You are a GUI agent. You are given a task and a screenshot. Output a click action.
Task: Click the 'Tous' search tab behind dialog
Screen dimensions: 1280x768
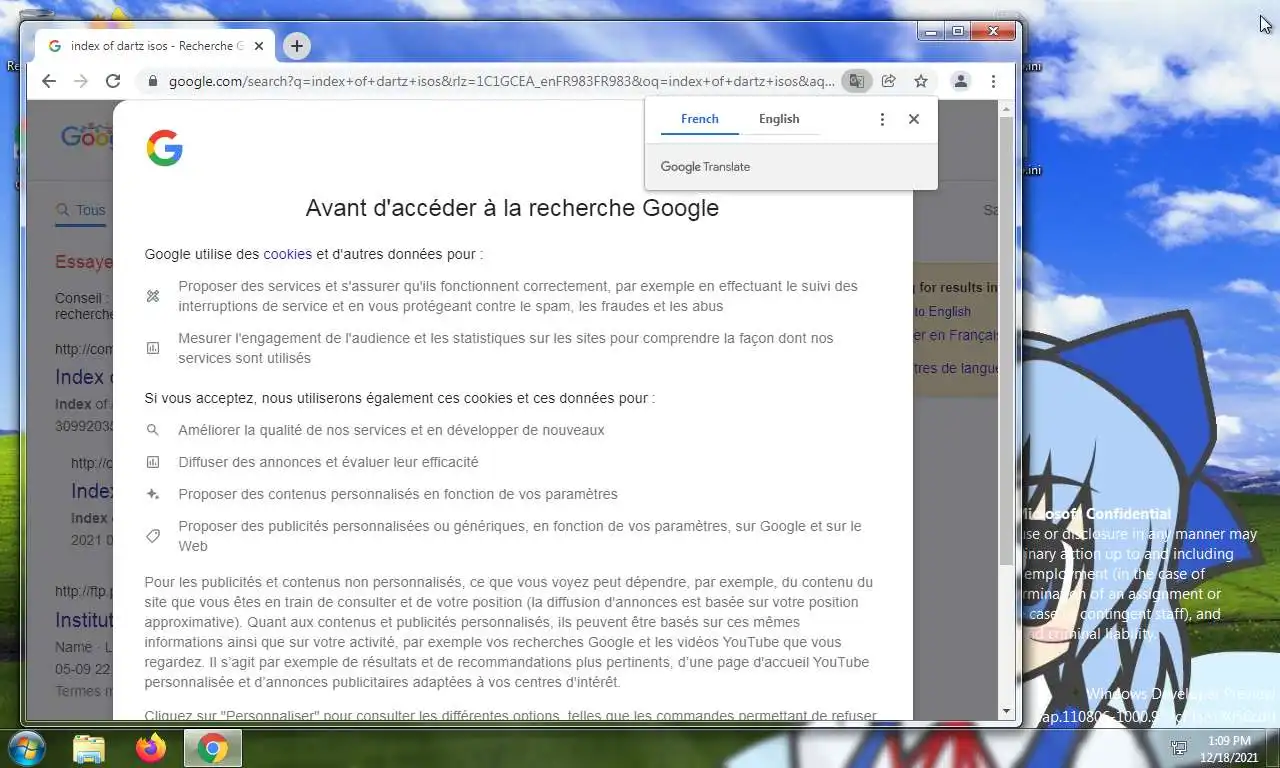coord(81,210)
